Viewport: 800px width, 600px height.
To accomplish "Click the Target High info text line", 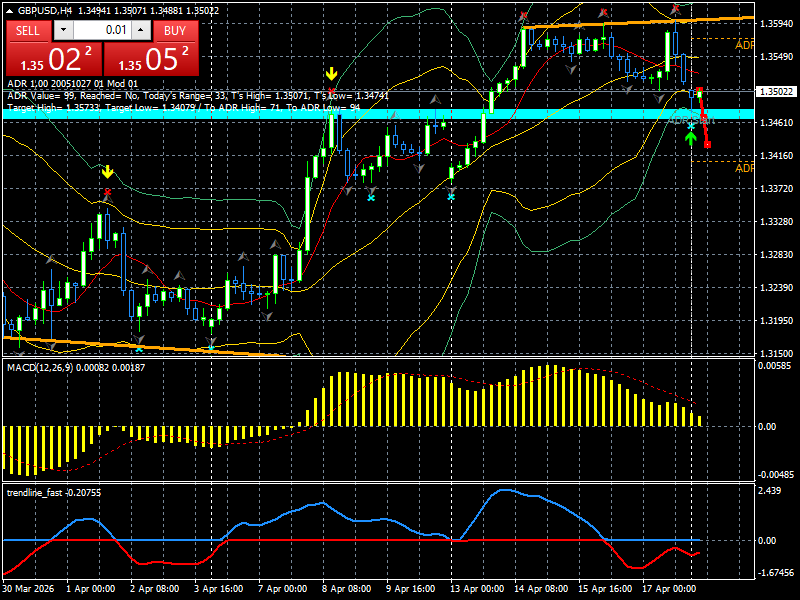I will tap(184, 108).
